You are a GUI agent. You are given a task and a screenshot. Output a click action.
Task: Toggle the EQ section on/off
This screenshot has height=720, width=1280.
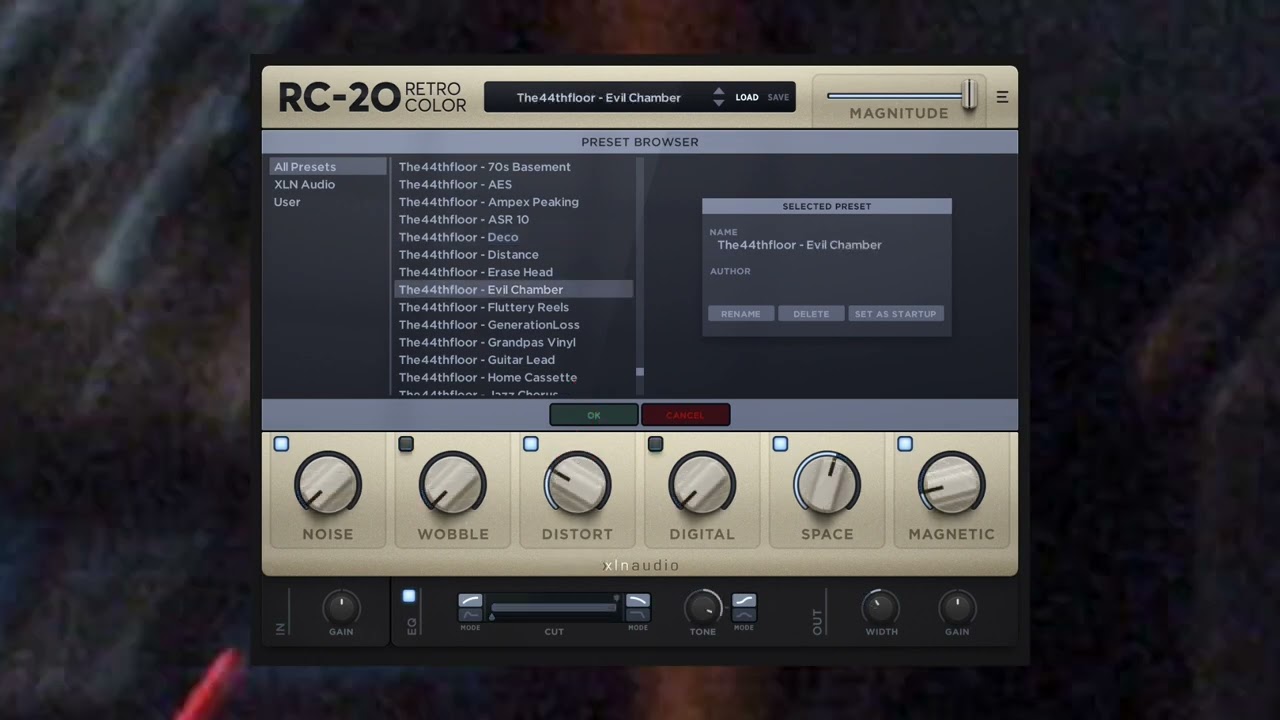[409, 596]
